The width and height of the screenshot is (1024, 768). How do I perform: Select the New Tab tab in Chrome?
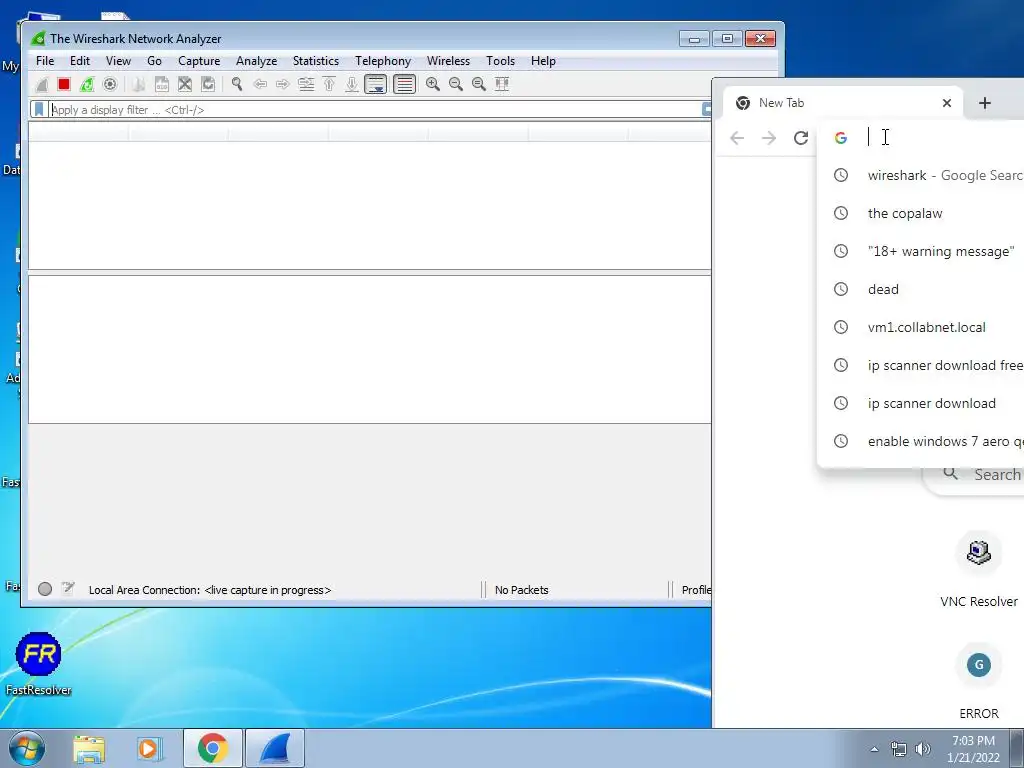point(843,103)
